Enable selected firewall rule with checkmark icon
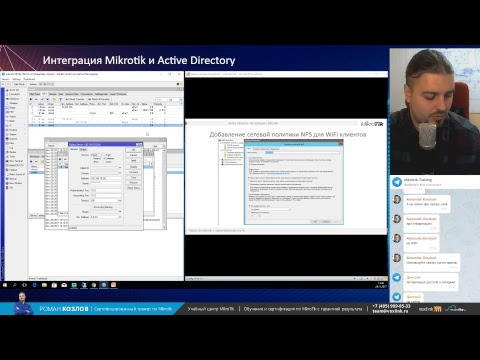Screen dimensions: 480x360 pos(42,99)
